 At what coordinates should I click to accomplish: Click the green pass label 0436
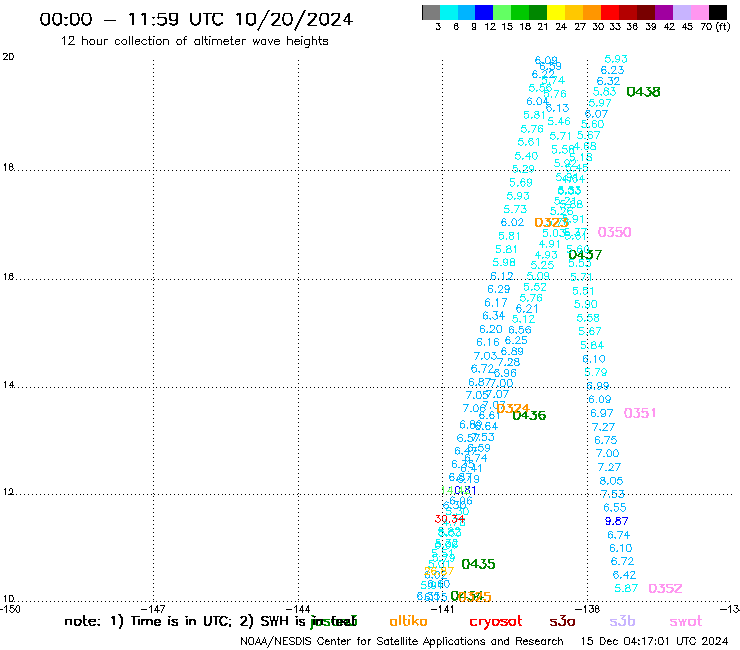click(x=529, y=415)
